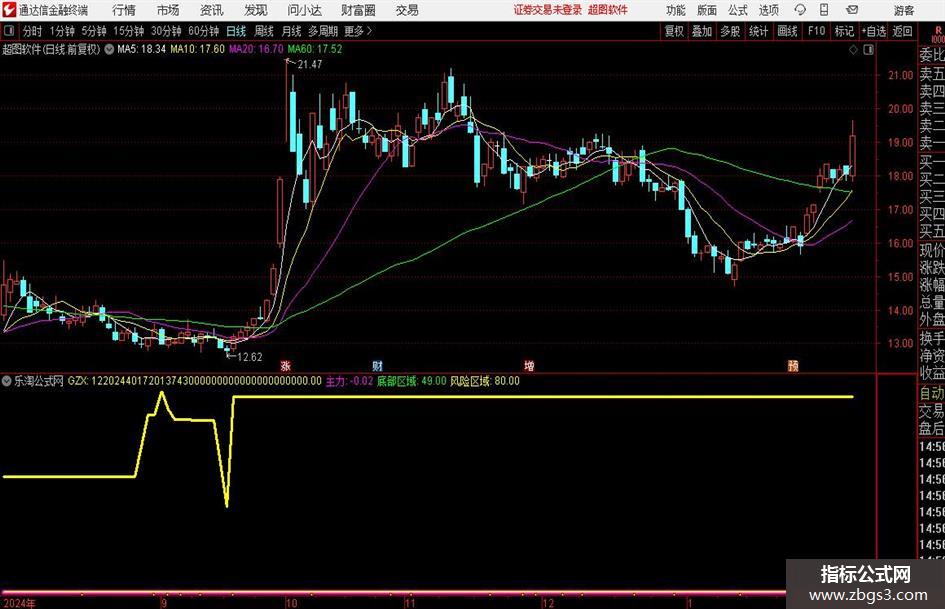Viewport: 945px width, 609px height.
Task: Toggle the side panel icon atop chart
Action: [868, 49]
